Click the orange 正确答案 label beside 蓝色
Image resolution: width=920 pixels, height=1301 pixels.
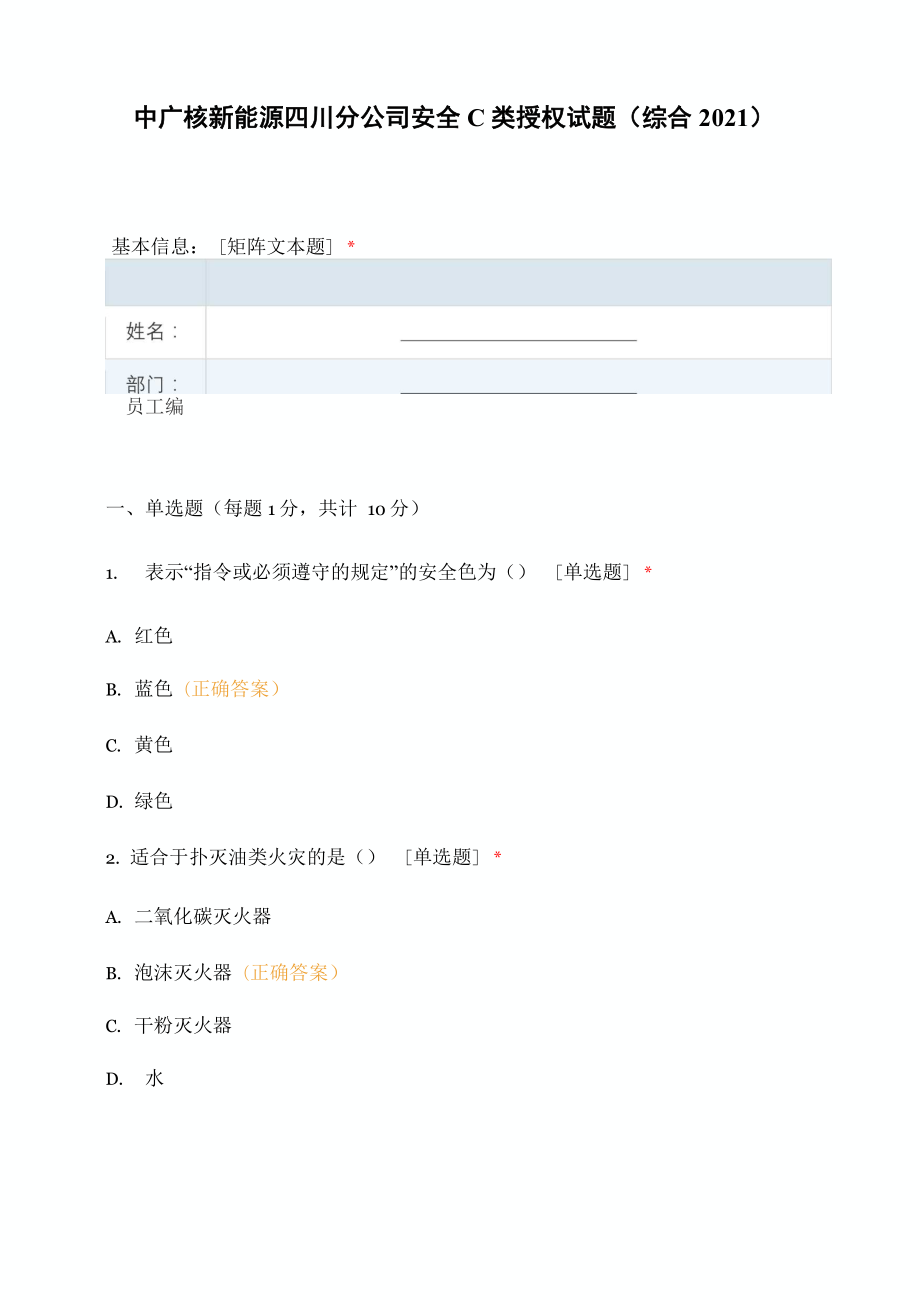pos(231,689)
